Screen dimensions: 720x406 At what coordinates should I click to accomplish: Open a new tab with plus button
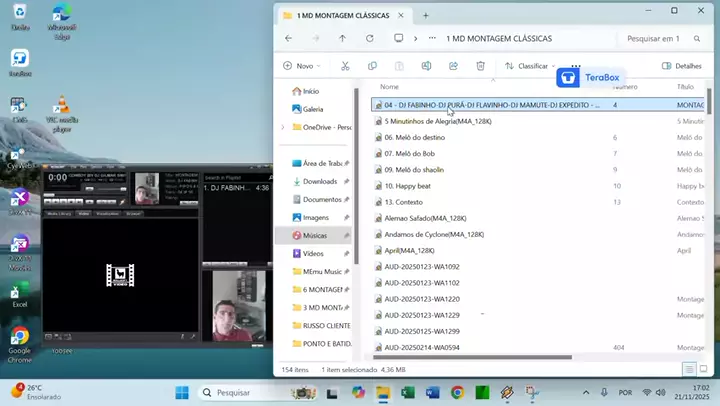(425, 15)
